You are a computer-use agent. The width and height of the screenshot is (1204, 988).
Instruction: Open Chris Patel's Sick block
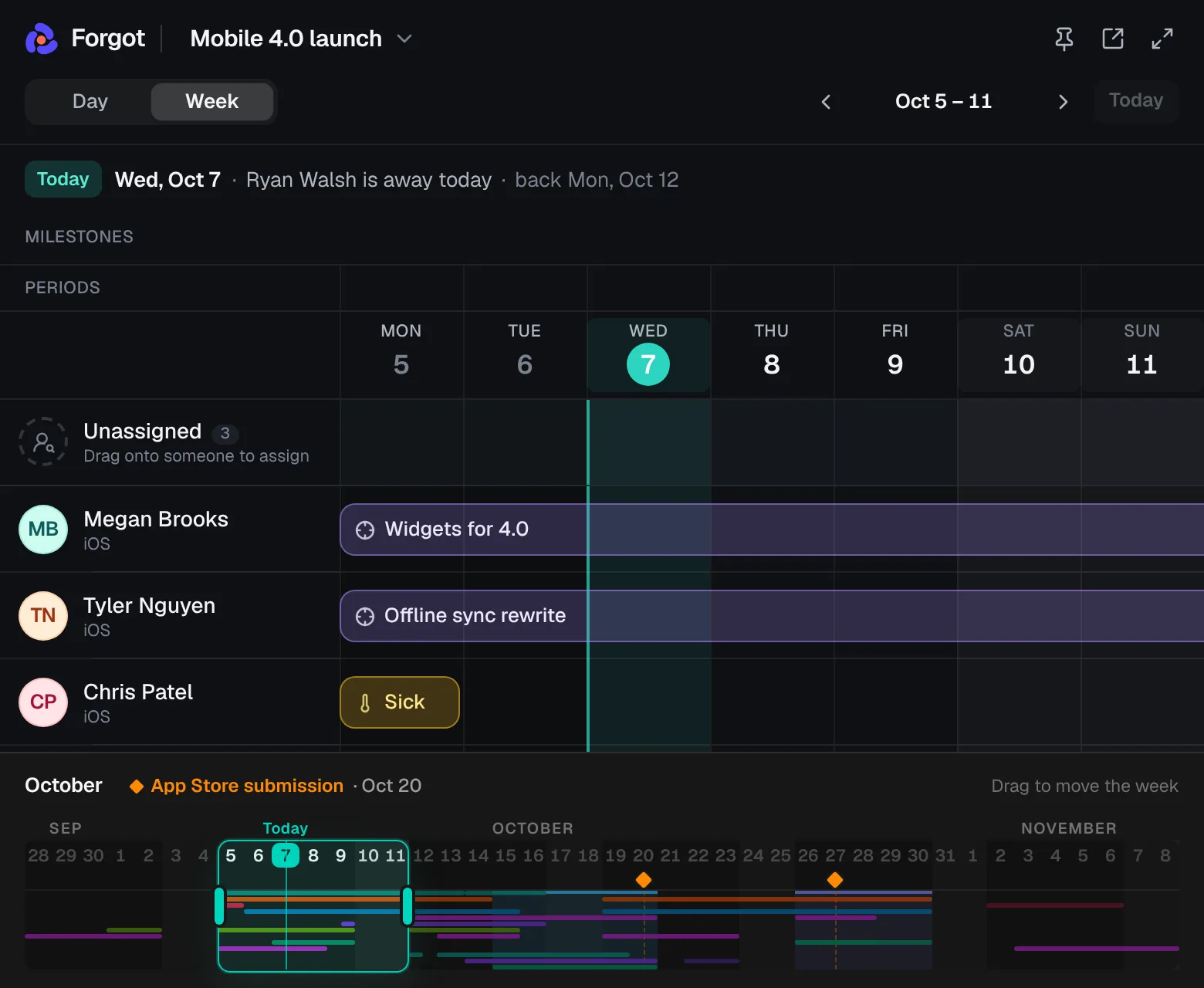pos(400,702)
